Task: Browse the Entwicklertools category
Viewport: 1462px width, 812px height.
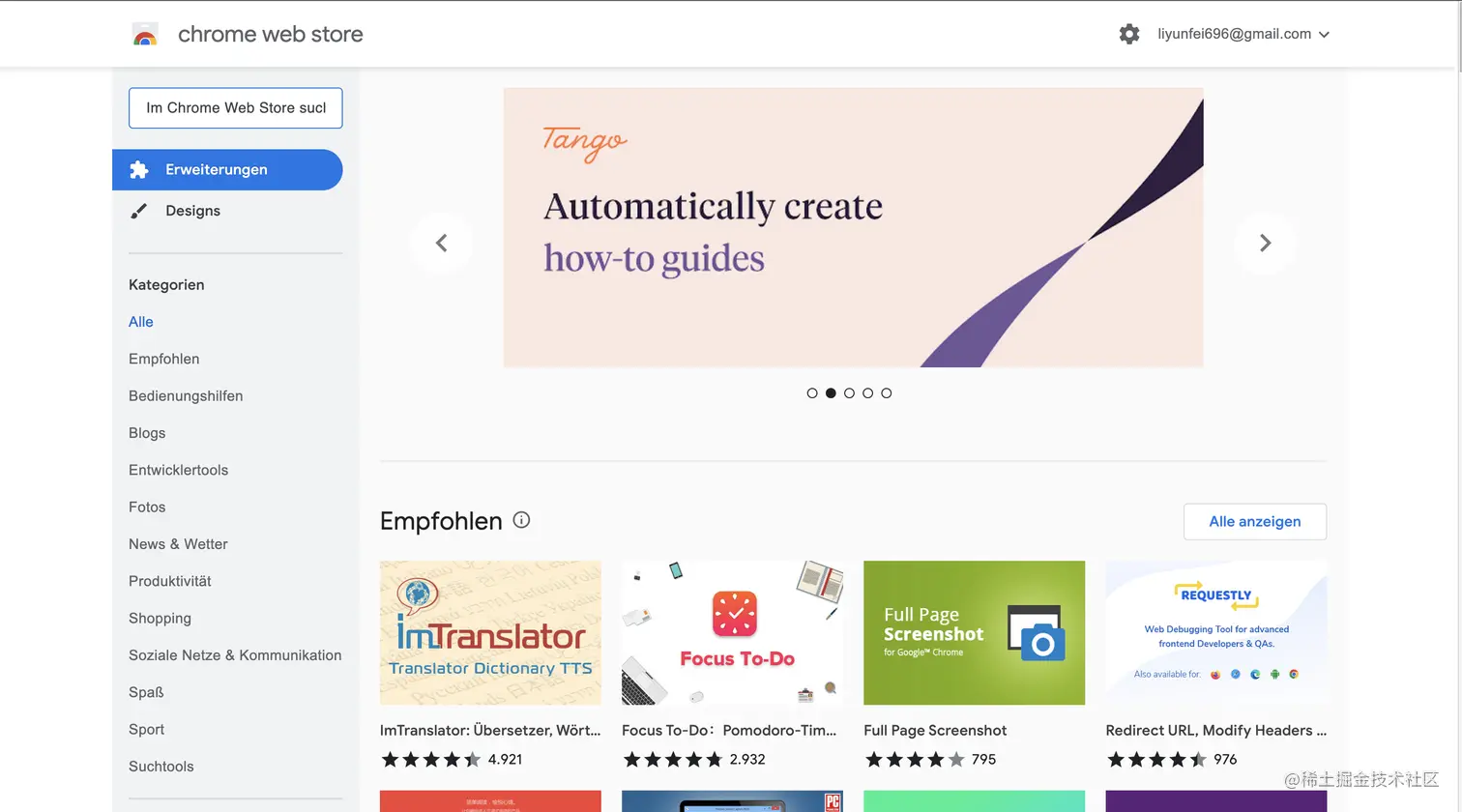Action: [x=179, y=470]
